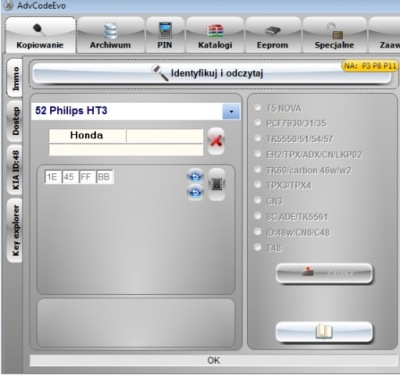The image size is (400, 377).
Task: Select the TPX3/TPX4 radio button
Action: (x=257, y=184)
